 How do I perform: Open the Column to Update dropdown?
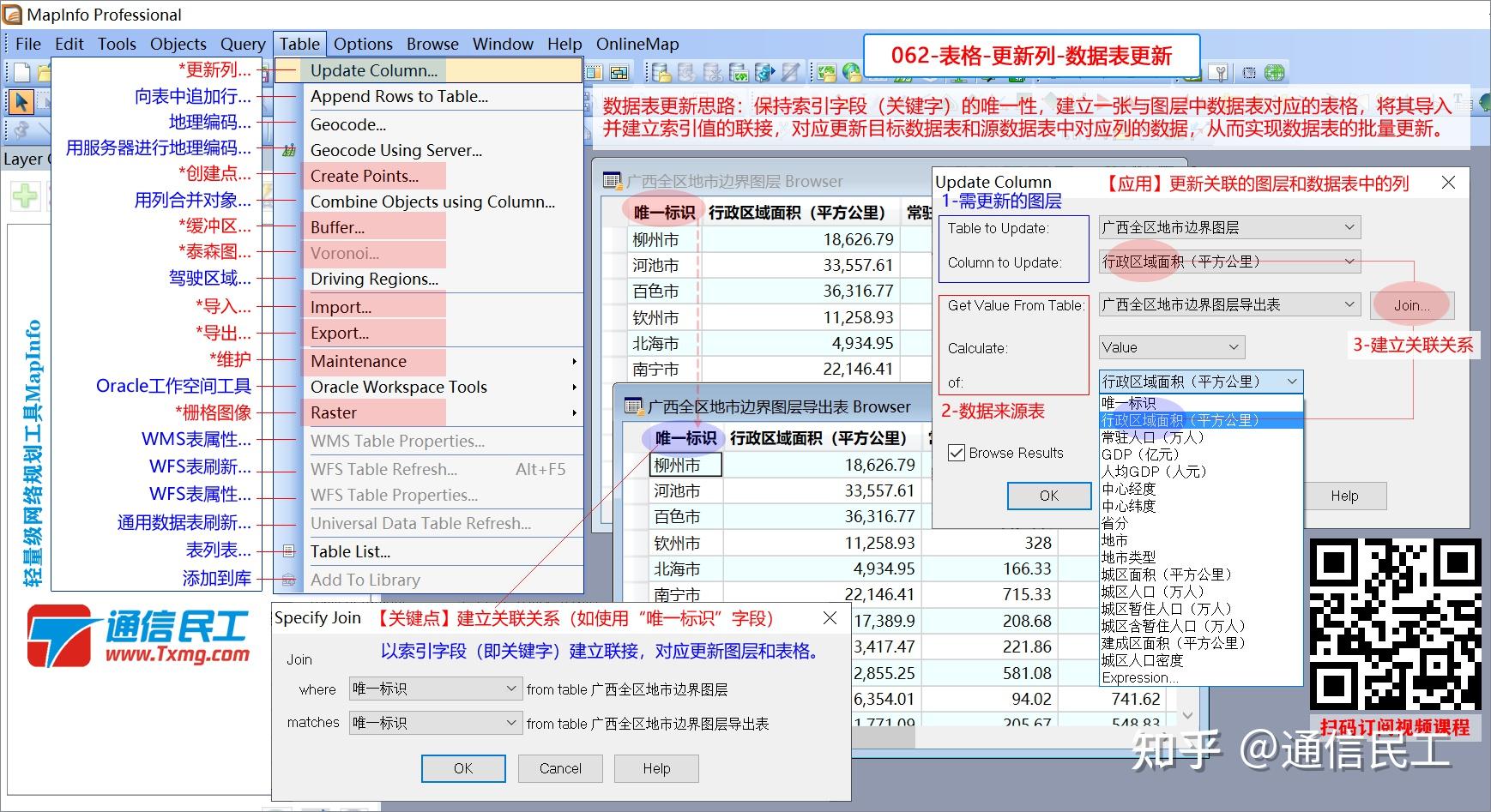1229,262
